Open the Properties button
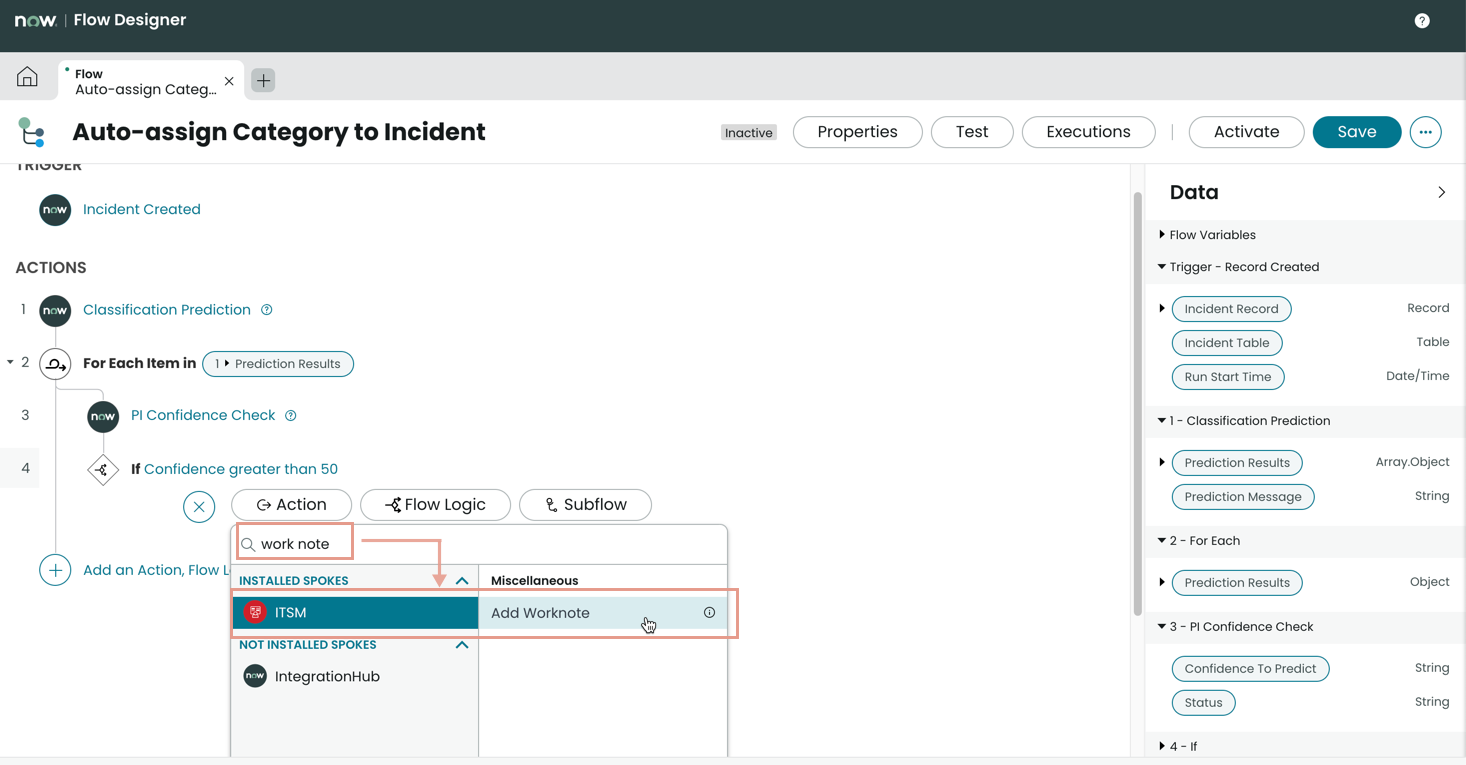The image size is (1466, 765). click(x=858, y=132)
